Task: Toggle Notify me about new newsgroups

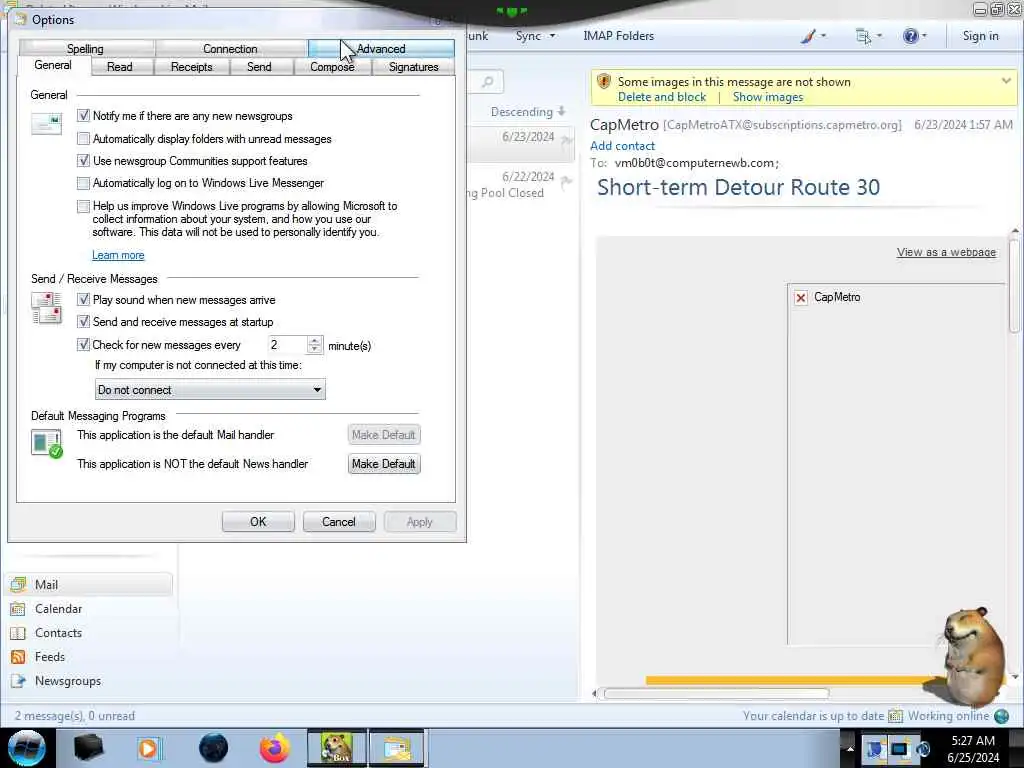Action: tap(83, 116)
